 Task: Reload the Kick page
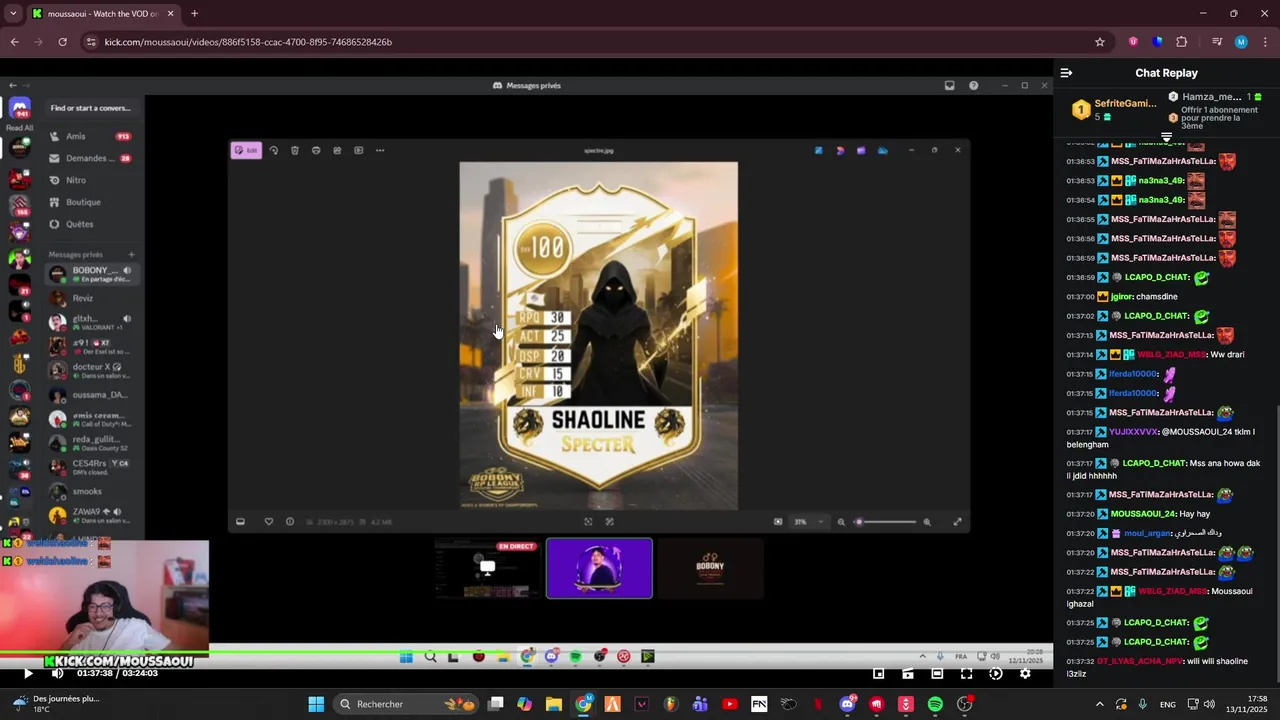click(62, 42)
